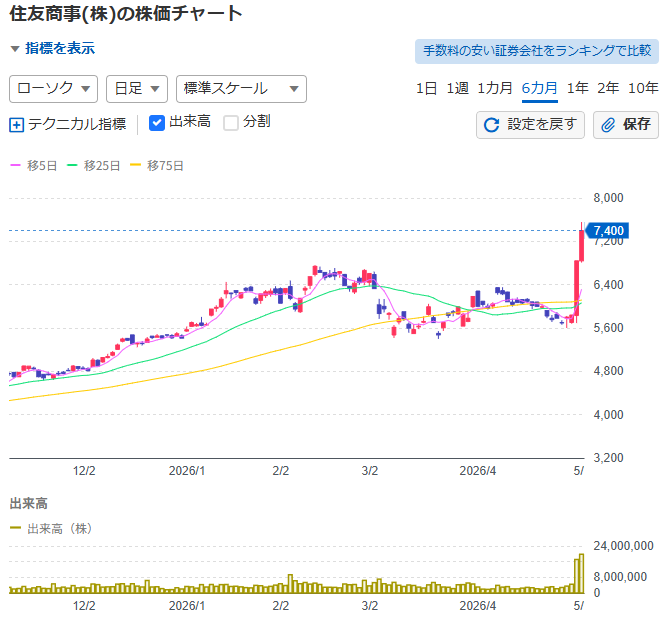
Task: Click the plus icon beside テクニカル指標
Action: click(x=17, y=125)
